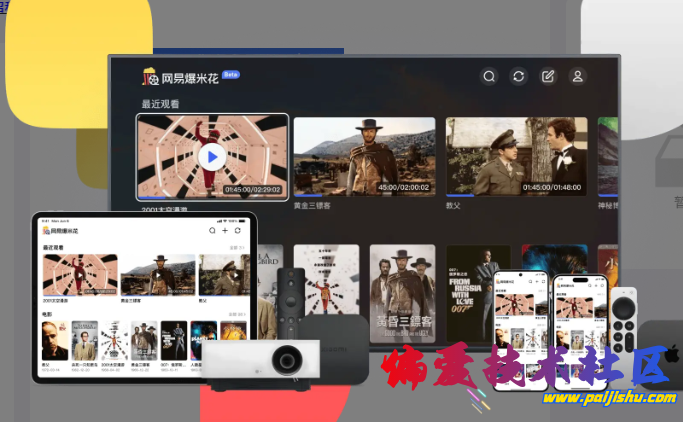This screenshot has width=683, height=422.
Task: Click the Beta badge beside the app name
Action: click(x=230, y=75)
